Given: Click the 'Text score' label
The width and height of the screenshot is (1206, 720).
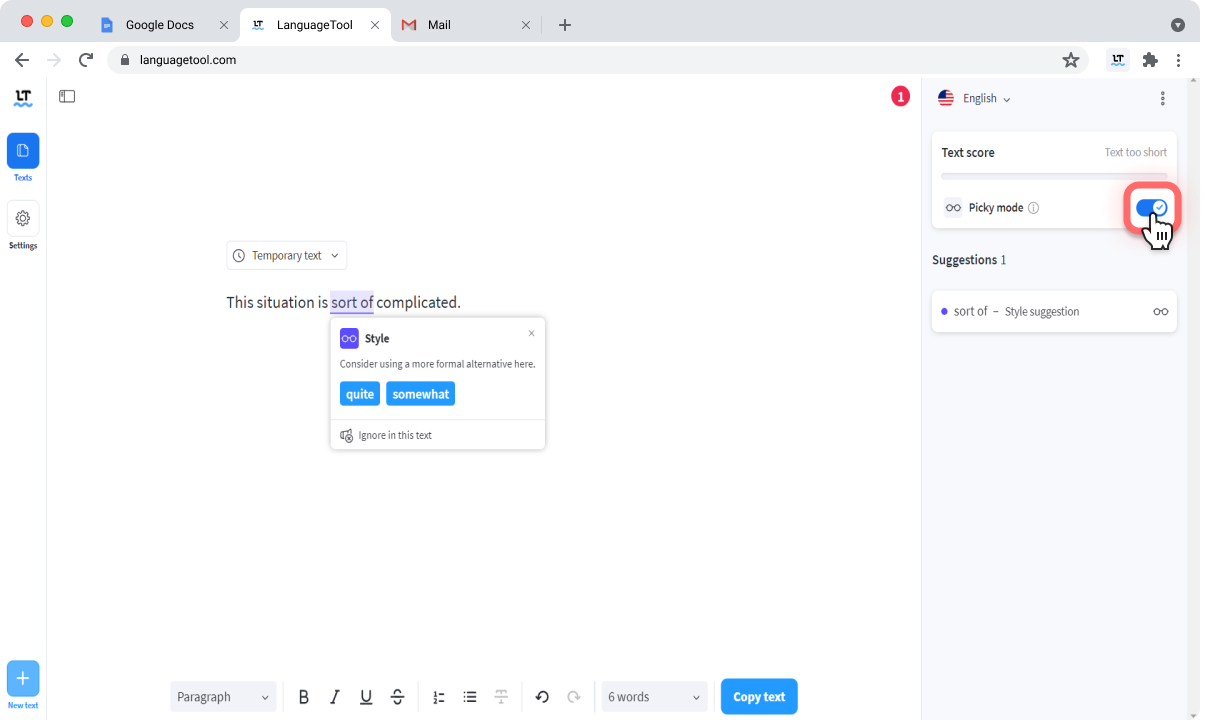Looking at the screenshot, I should pos(968,153).
